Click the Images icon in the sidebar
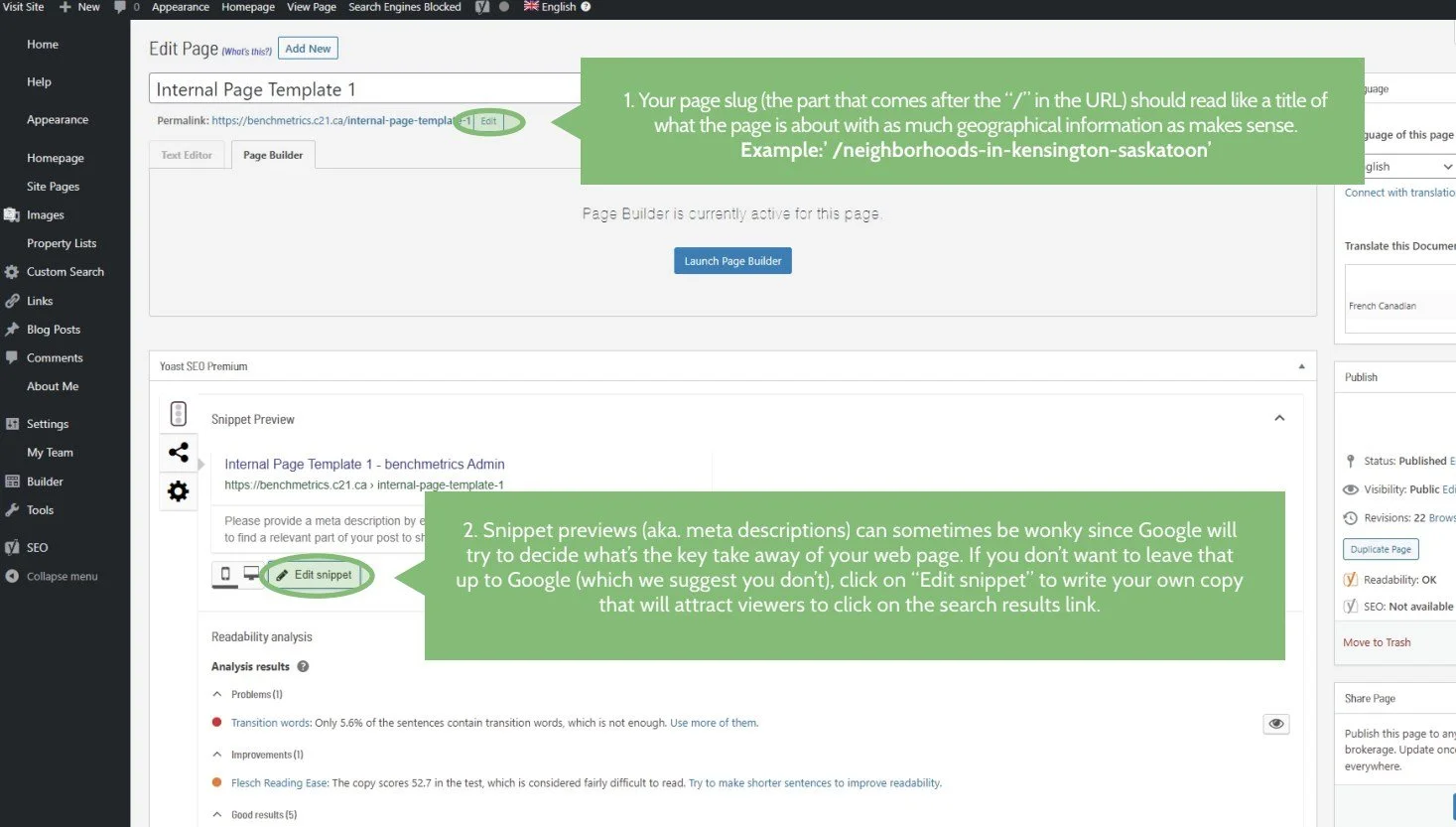This screenshot has width=1456, height=827. click(x=12, y=214)
